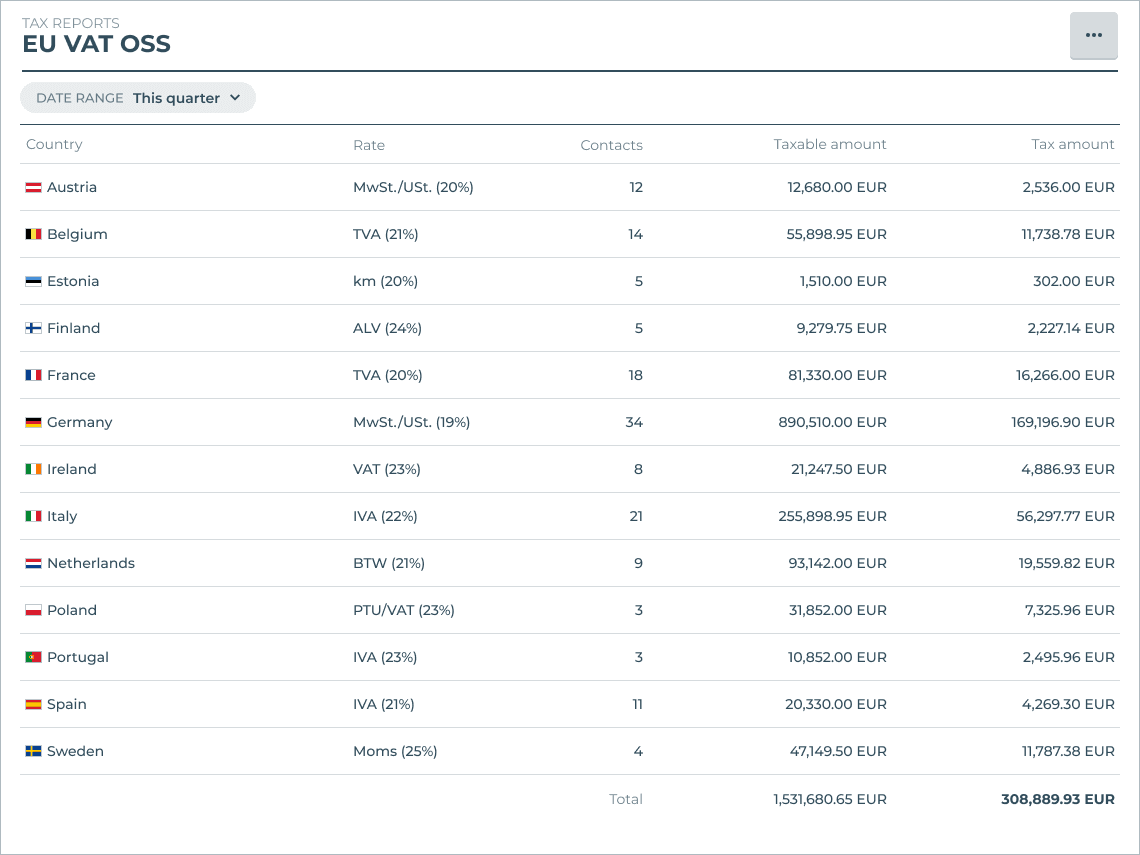Click the Contacts column header
Image resolution: width=1140 pixels, height=855 pixels.
(611, 145)
